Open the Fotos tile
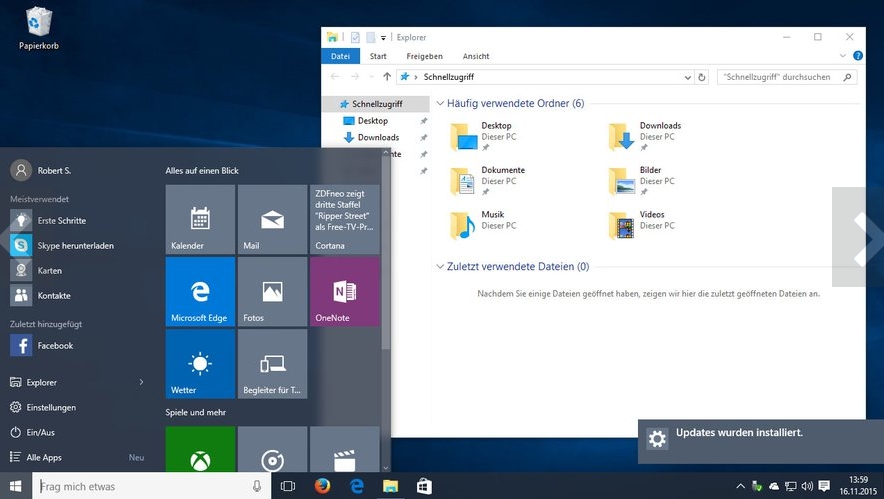The width and height of the screenshot is (884, 499). pyautogui.click(x=272, y=292)
